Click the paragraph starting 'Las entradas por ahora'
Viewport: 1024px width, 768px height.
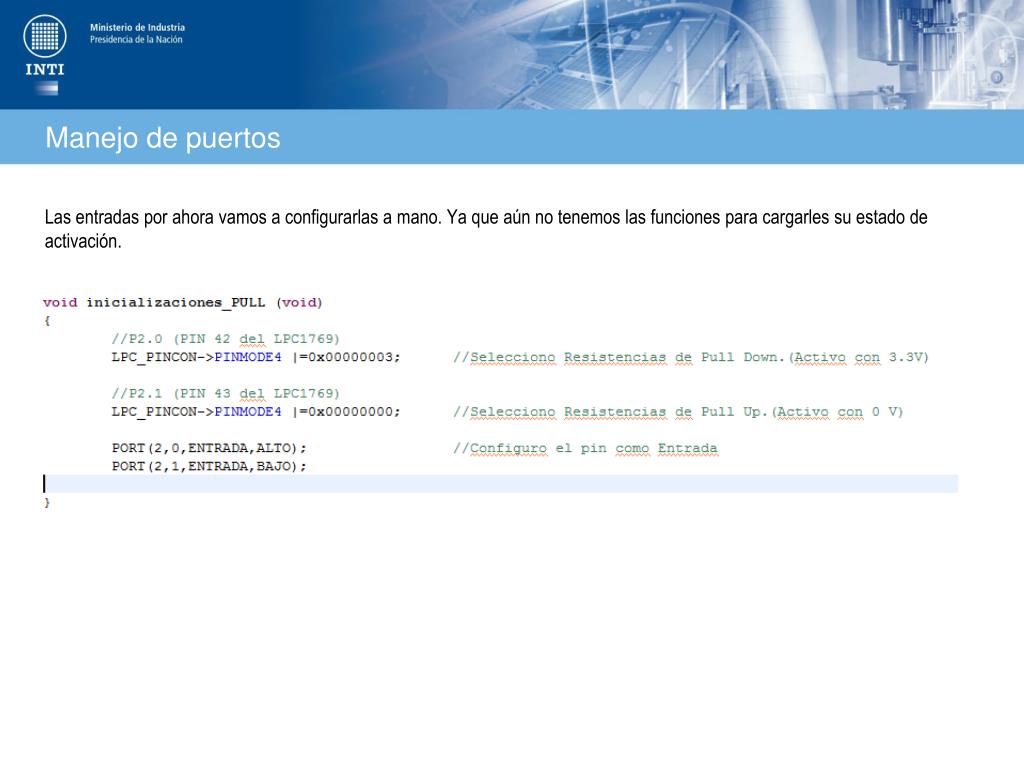pos(486,229)
